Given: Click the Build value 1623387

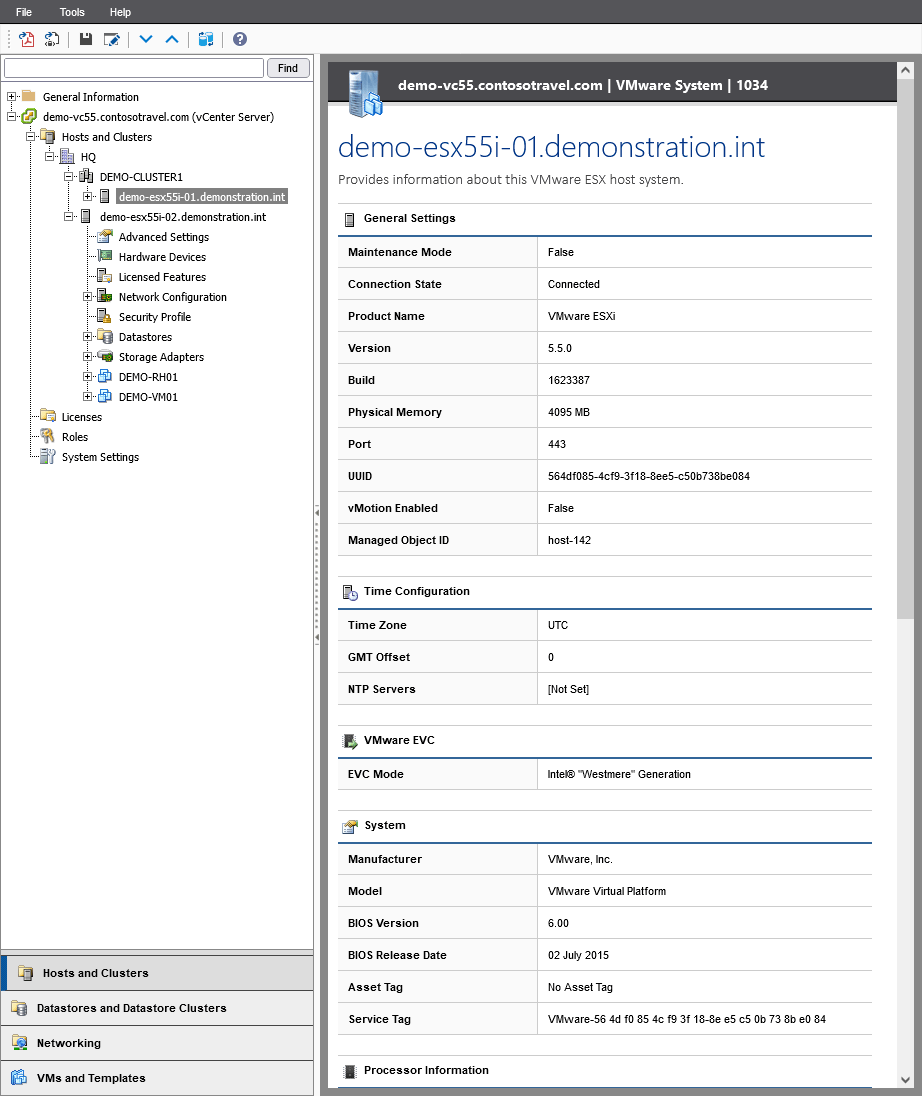Looking at the screenshot, I should (x=568, y=380).
